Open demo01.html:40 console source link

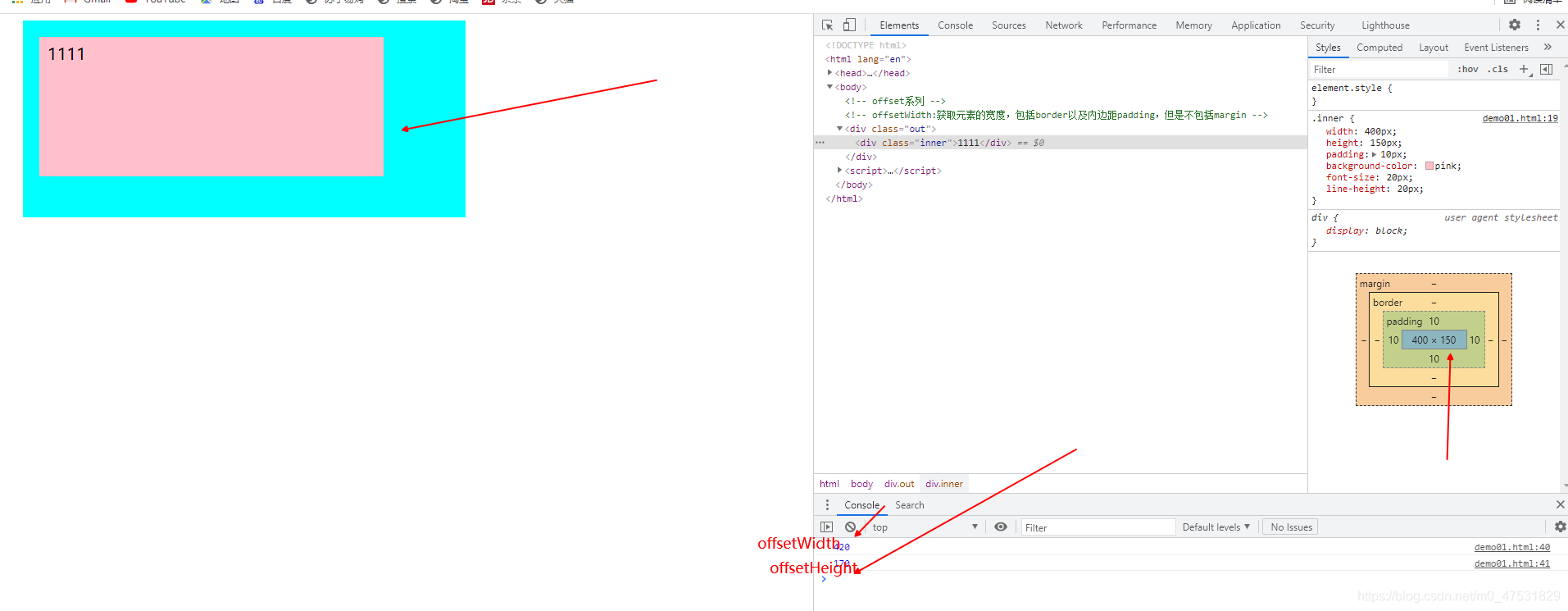click(x=1512, y=547)
